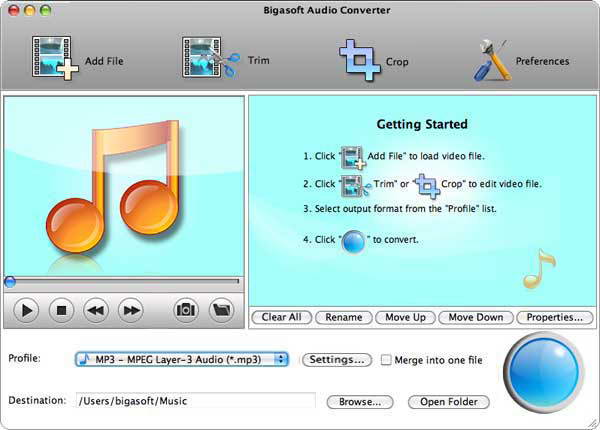
Task: Click the "Getting Started" heading
Action: (x=422, y=124)
